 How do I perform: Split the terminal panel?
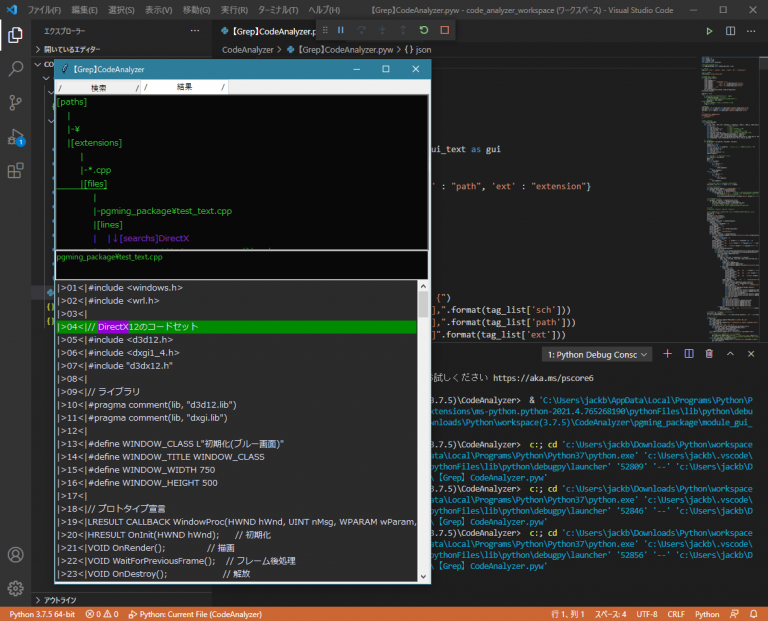point(689,354)
